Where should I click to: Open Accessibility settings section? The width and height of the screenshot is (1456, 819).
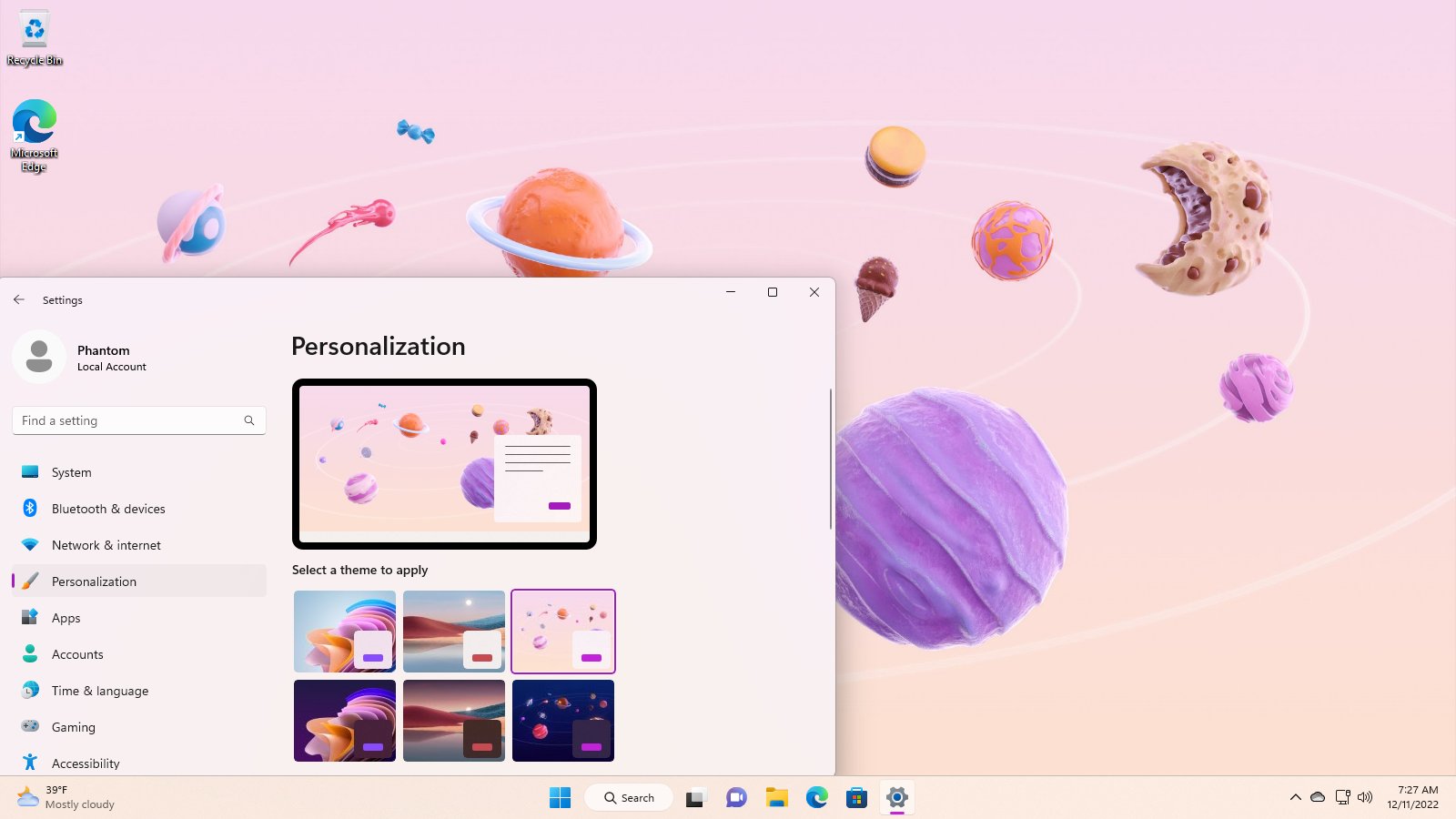pyautogui.click(x=86, y=763)
